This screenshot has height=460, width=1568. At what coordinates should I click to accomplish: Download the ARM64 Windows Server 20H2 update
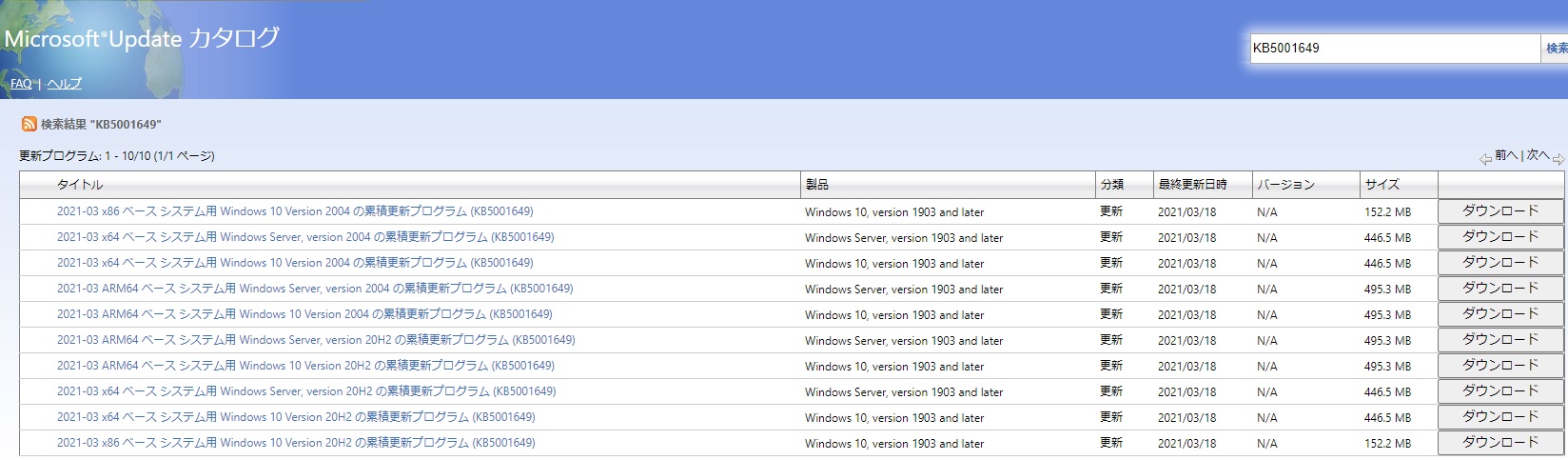[x=1500, y=340]
